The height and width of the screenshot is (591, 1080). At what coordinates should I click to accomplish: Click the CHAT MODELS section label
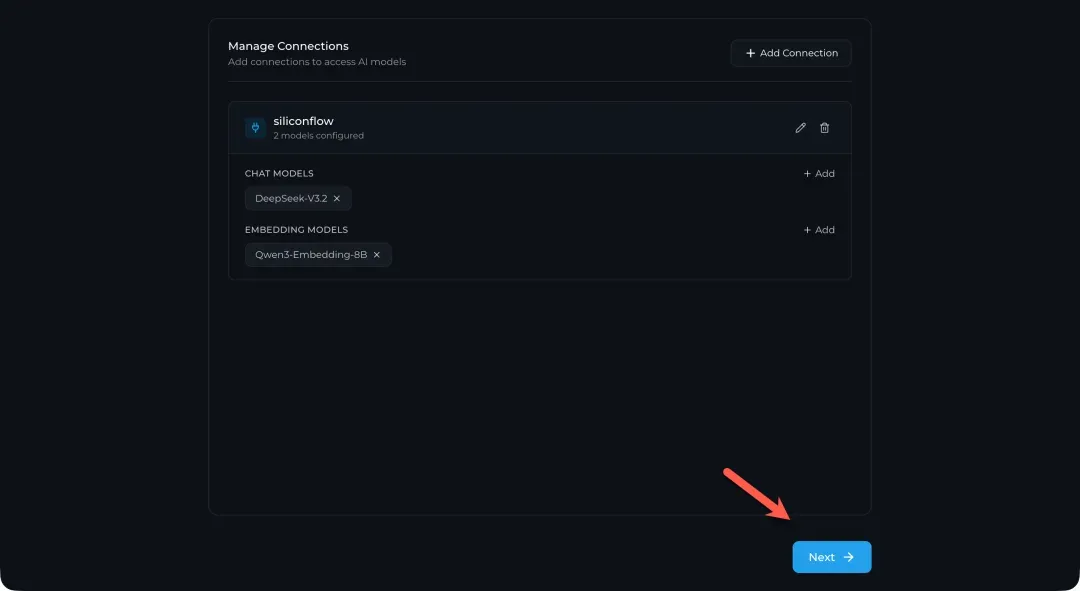[x=279, y=174]
